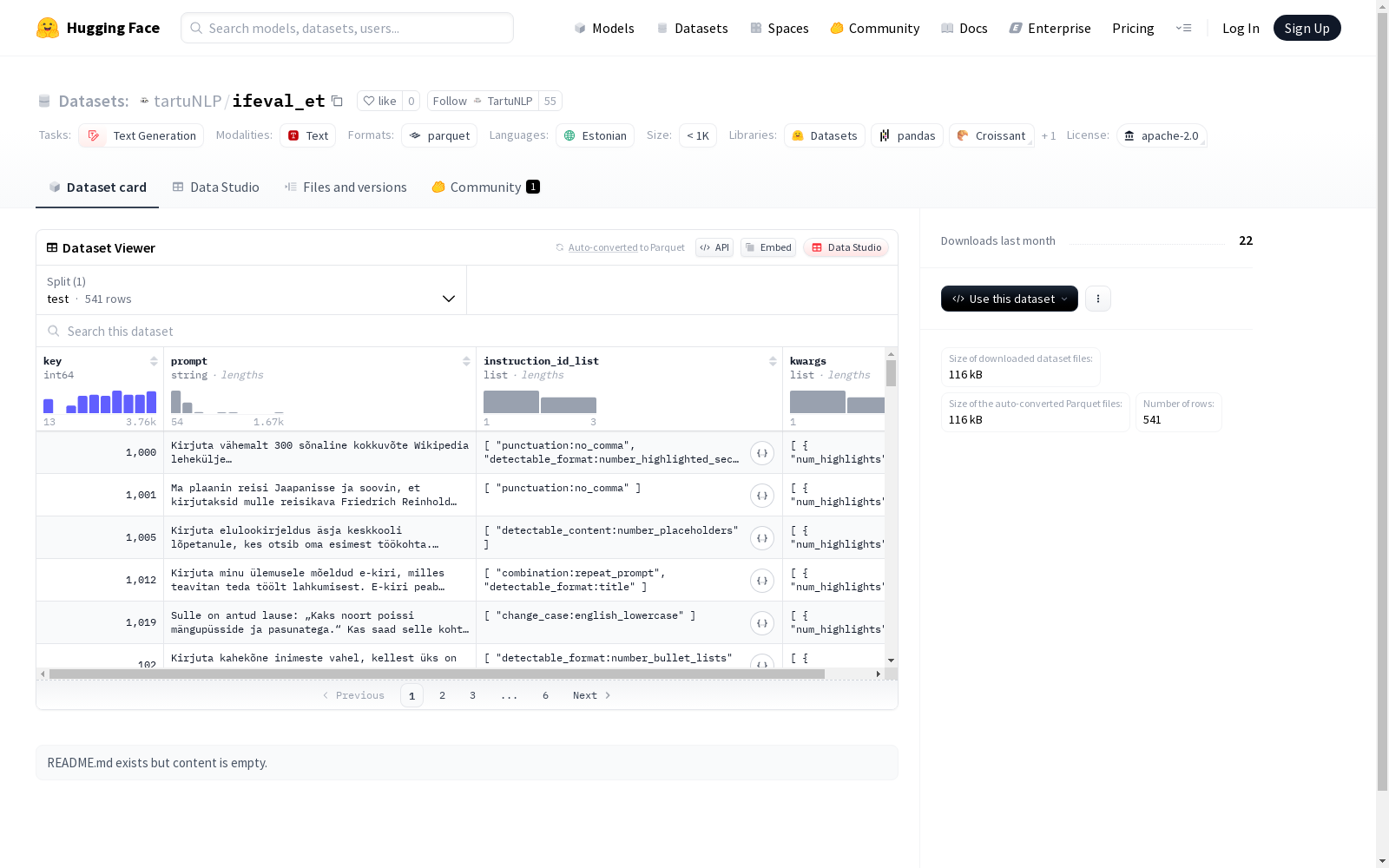The width and height of the screenshot is (1389, 868).
Task: Click the Embed button
Action: point(768,247)
